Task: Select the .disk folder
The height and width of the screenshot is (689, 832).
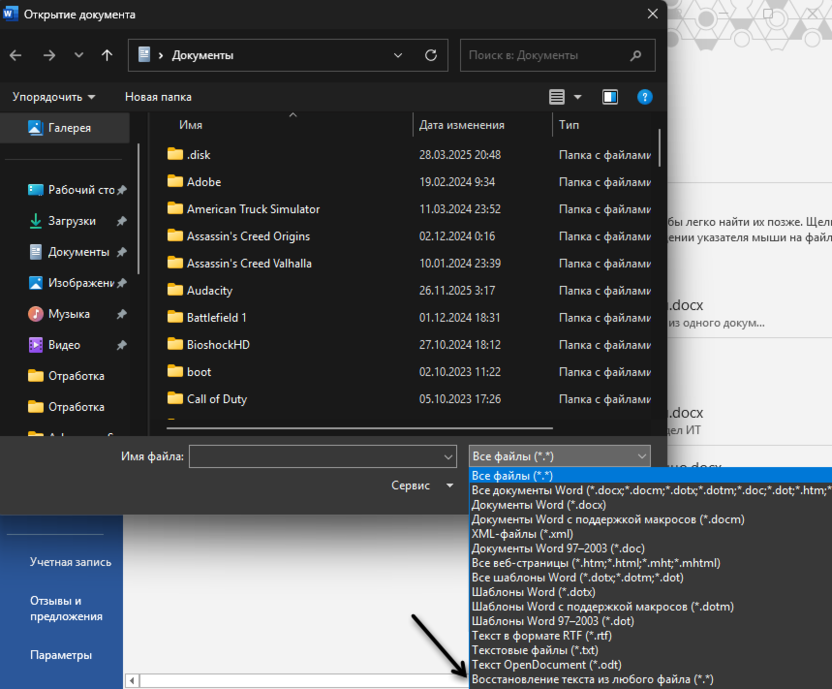Action: pyautogui.click(x=409, y=154)
